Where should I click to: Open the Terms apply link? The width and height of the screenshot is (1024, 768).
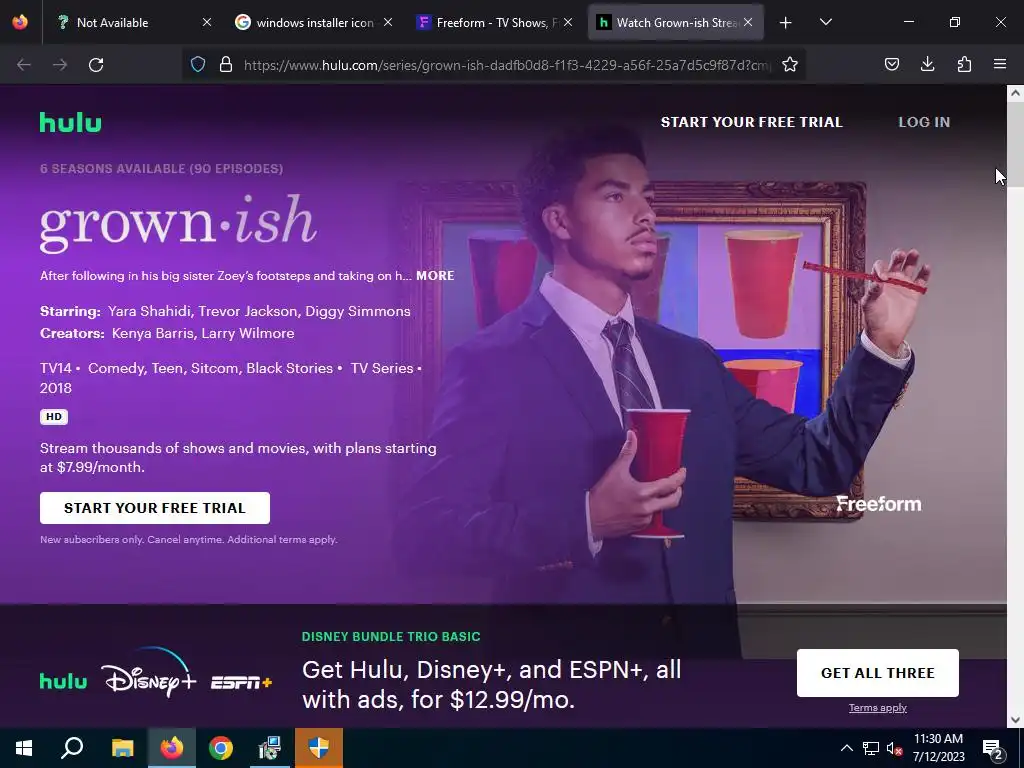point(878,708)
